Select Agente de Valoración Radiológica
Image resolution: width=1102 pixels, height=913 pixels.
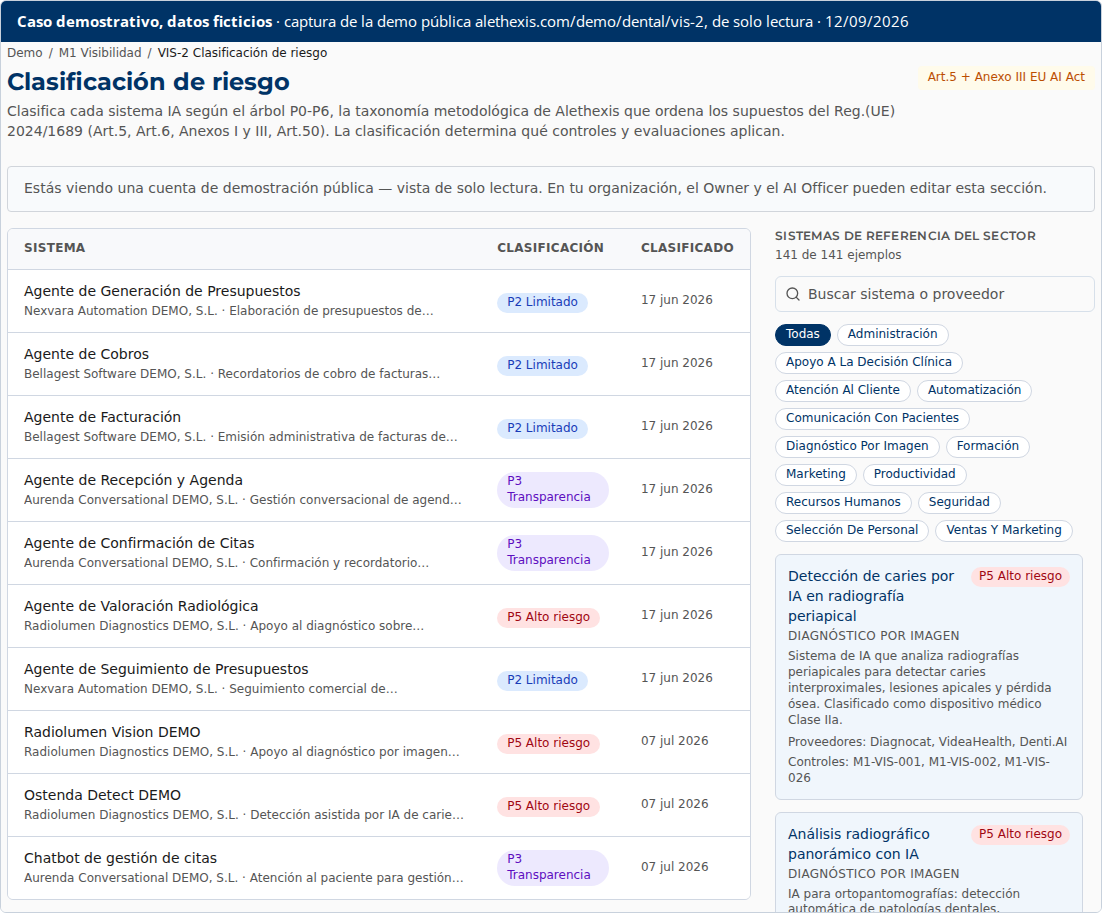click(x=379, y=616)
